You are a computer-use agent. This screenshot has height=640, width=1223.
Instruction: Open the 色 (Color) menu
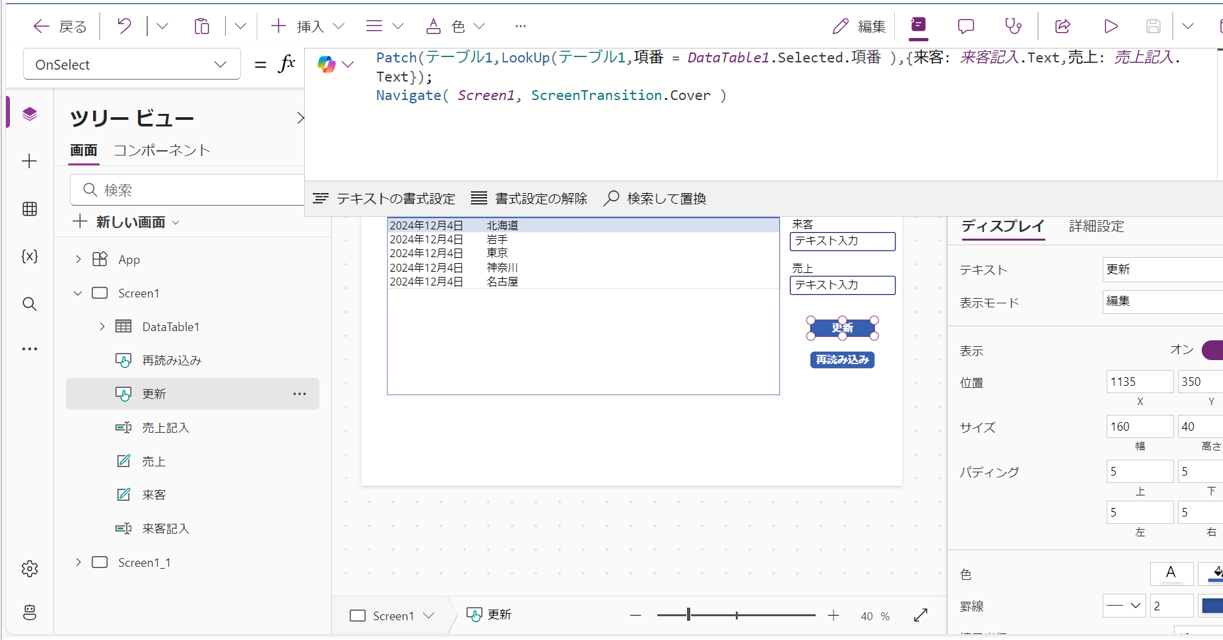[455, 26]
